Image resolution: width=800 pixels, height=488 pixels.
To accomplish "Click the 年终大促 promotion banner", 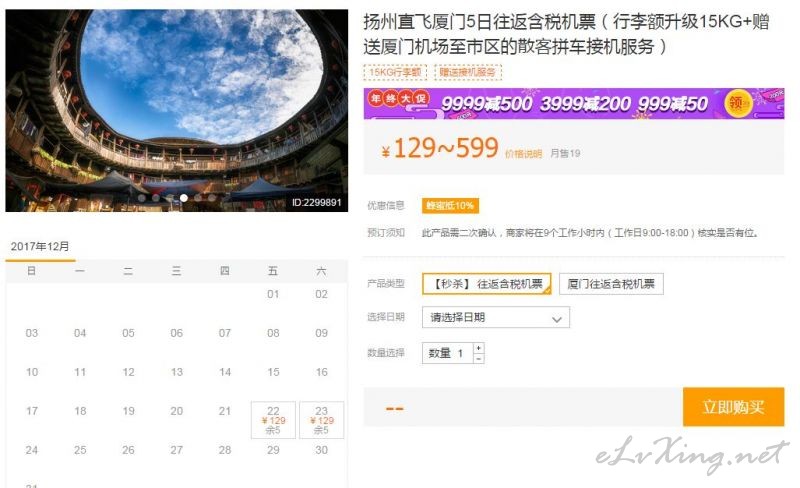I will tap(574, 104).
